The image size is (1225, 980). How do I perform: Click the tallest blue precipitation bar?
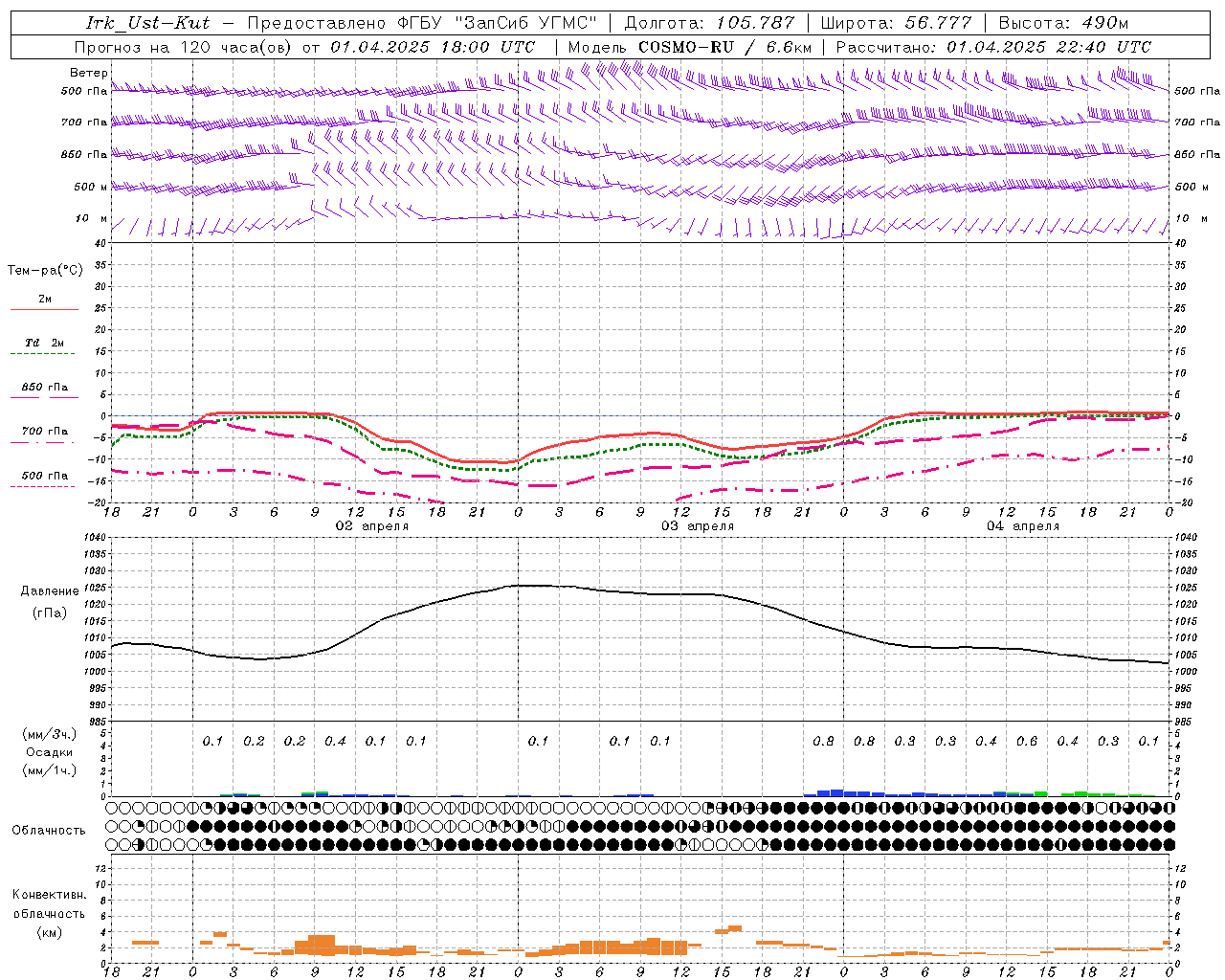pos(836,792)
